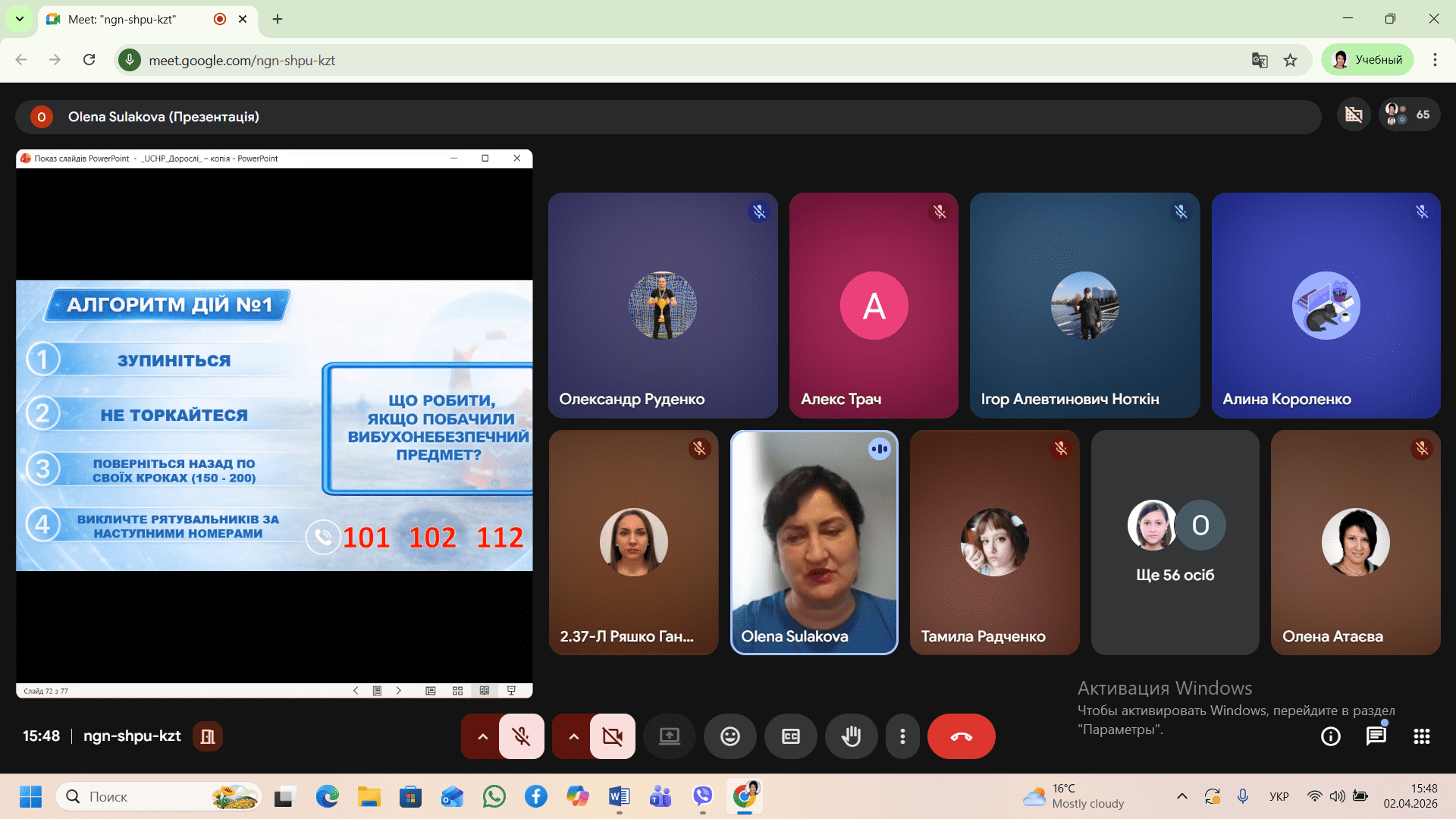Toggle the muted microphone button

click(521, 736)
